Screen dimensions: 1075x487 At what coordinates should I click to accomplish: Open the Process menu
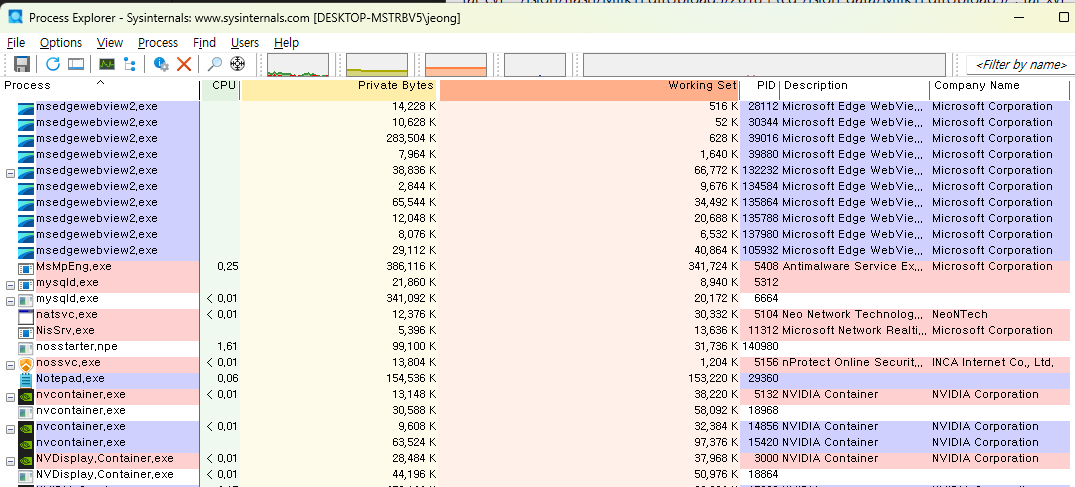[158, 43]
